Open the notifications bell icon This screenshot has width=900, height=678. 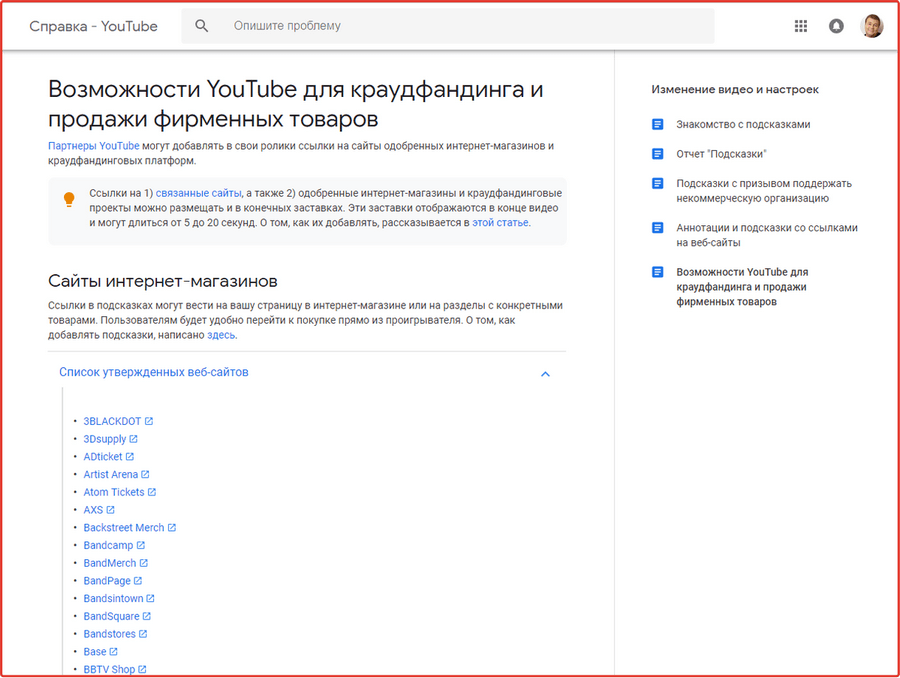[836, 26]
